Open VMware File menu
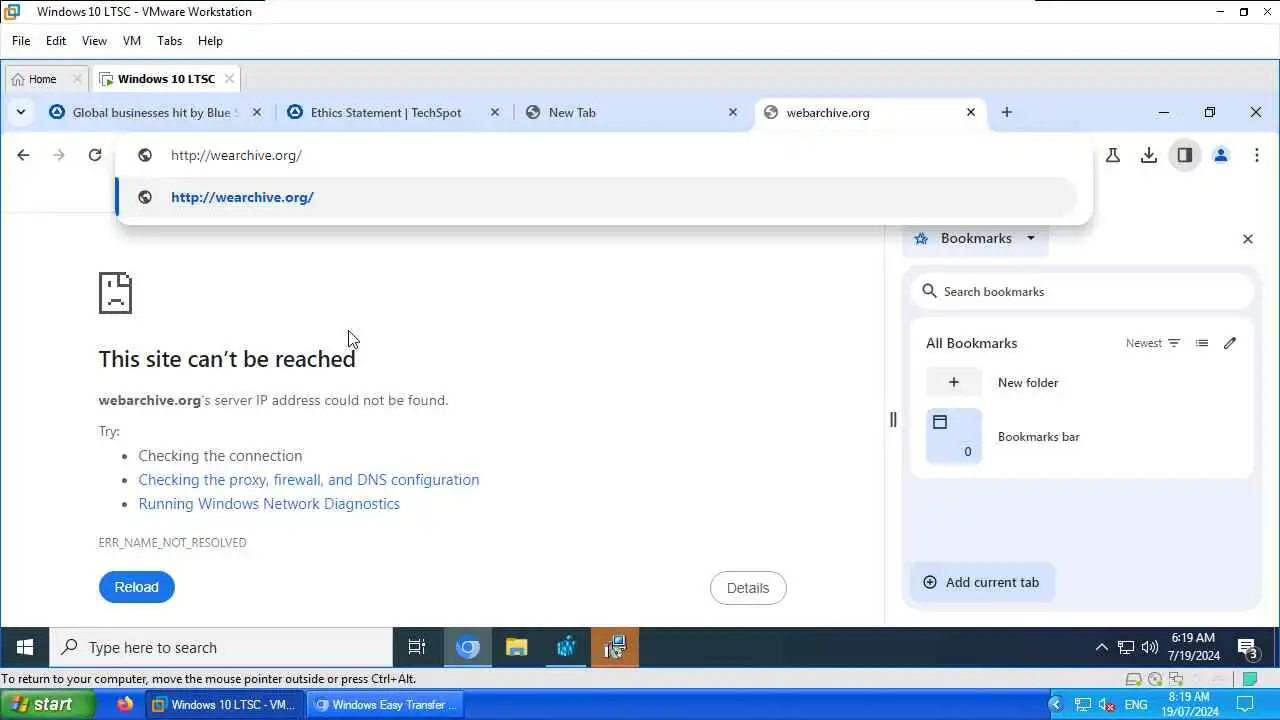The width and height of the screenshot is (1280, 720). pos(21,41)
